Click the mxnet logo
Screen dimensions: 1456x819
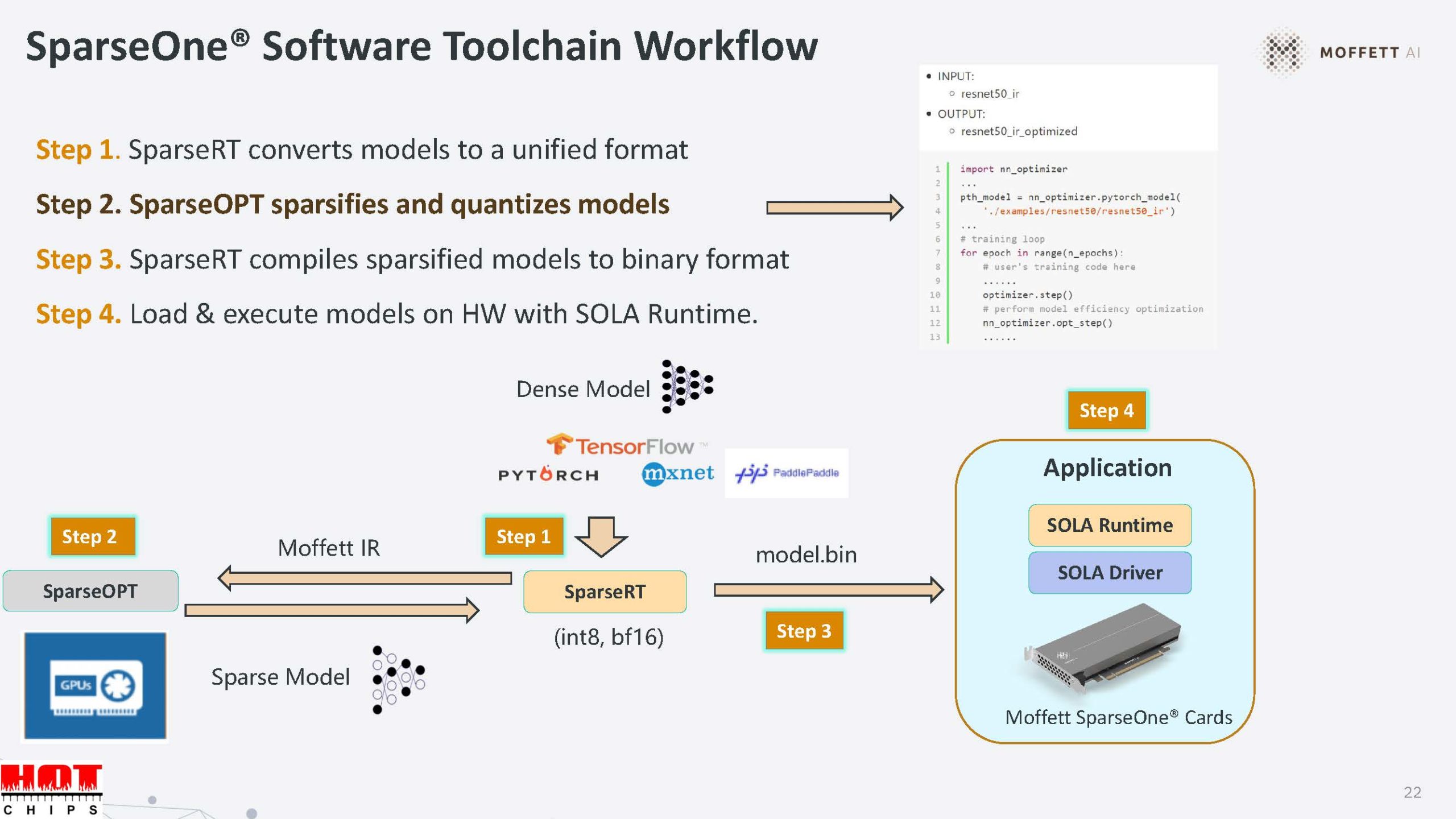pos(677,473)
